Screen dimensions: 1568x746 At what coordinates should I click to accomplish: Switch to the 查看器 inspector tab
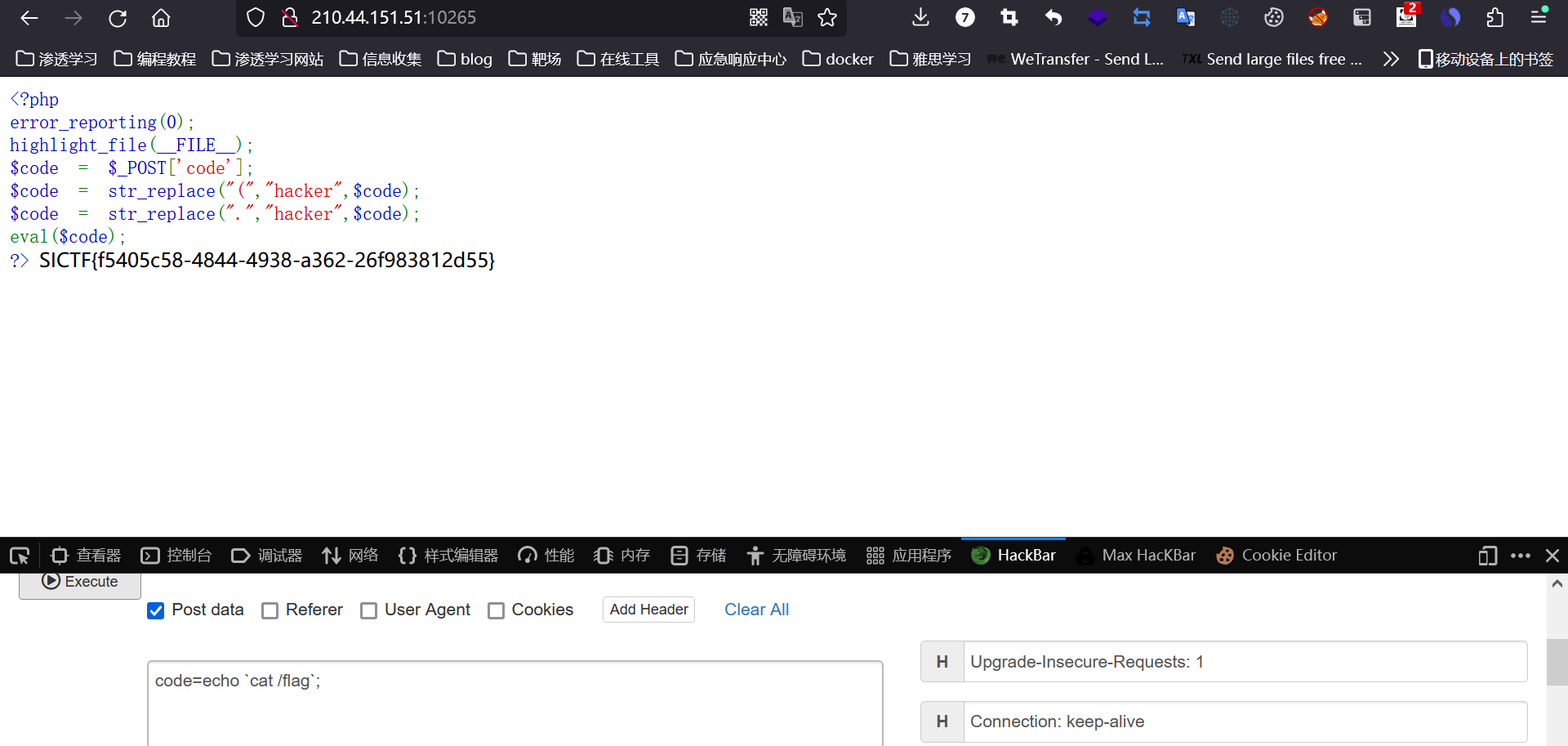(86, 556)
